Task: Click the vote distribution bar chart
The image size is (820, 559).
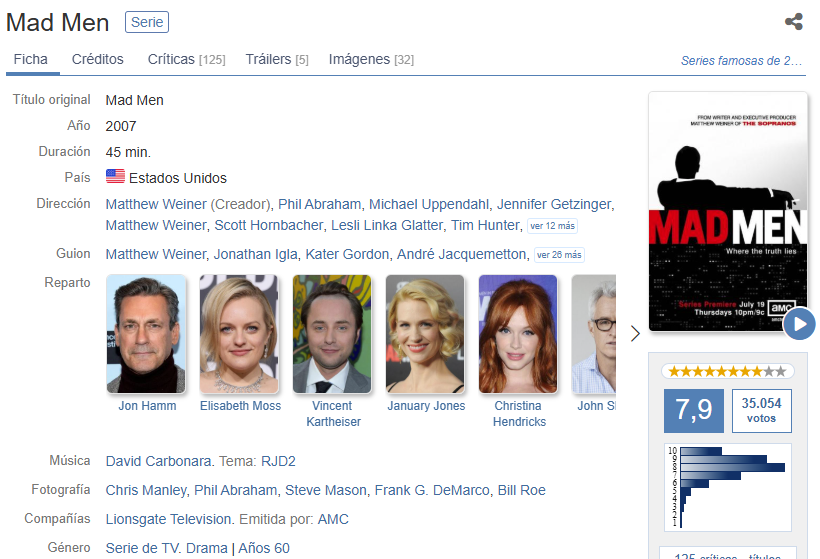Action: [x=727, y=487]
